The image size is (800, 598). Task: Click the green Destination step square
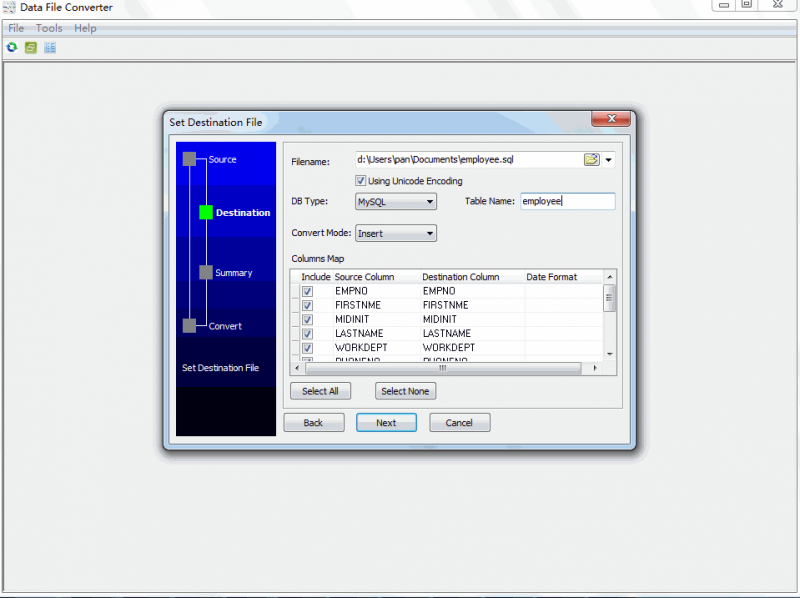click(x=206, y=212)
